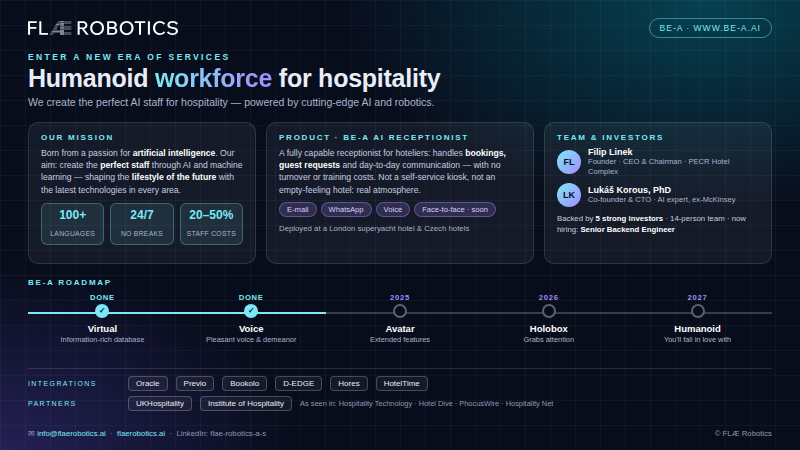Click the envelope icon before the email
The image size is (800, 450).
[31, 433]
